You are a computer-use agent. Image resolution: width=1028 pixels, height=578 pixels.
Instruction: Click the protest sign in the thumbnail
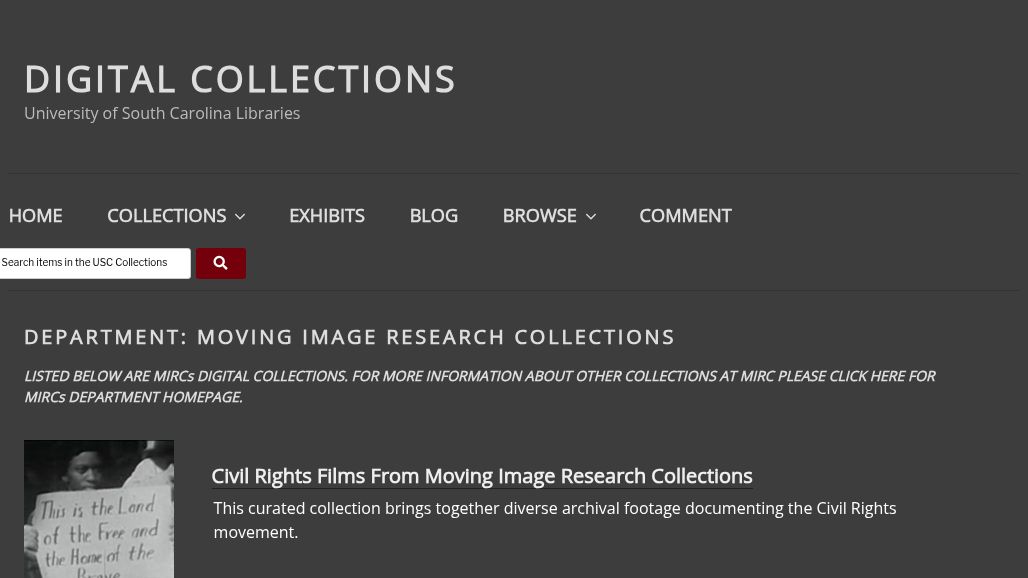(97, 535)
